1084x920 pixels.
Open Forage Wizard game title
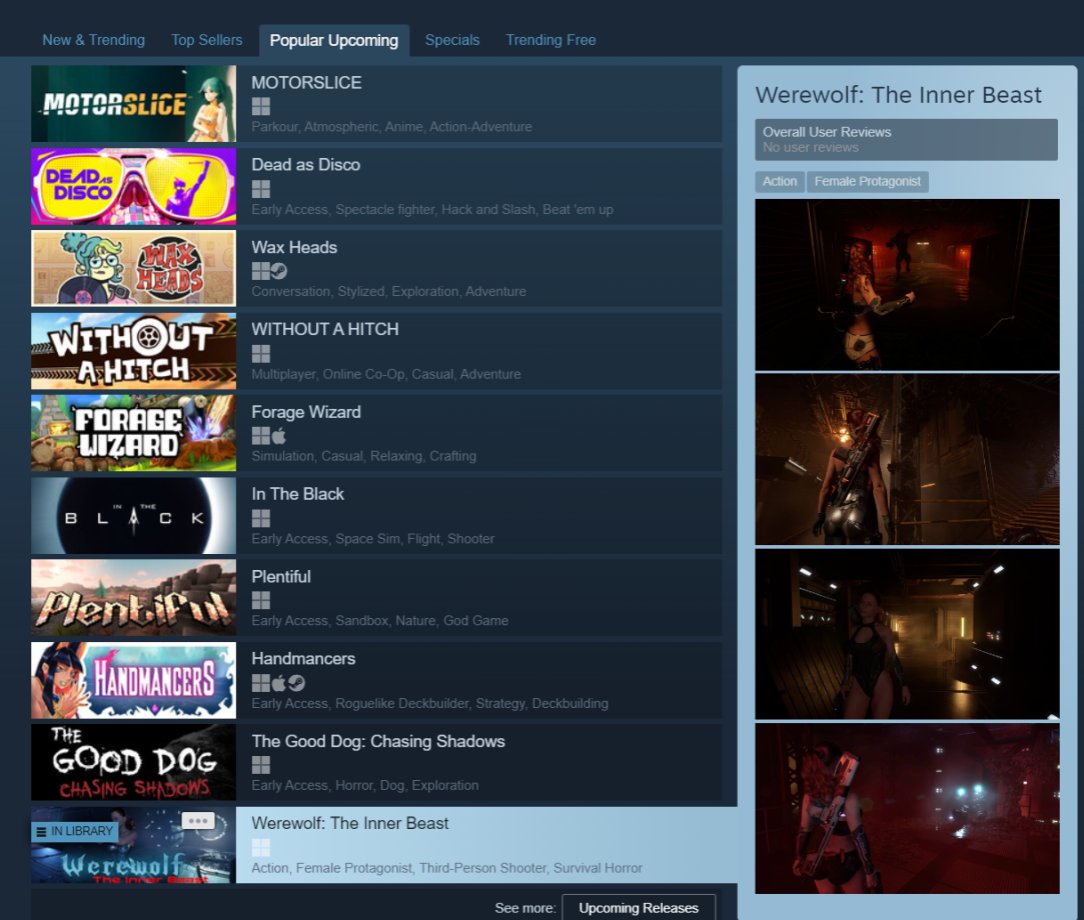(x=306, y=412)
